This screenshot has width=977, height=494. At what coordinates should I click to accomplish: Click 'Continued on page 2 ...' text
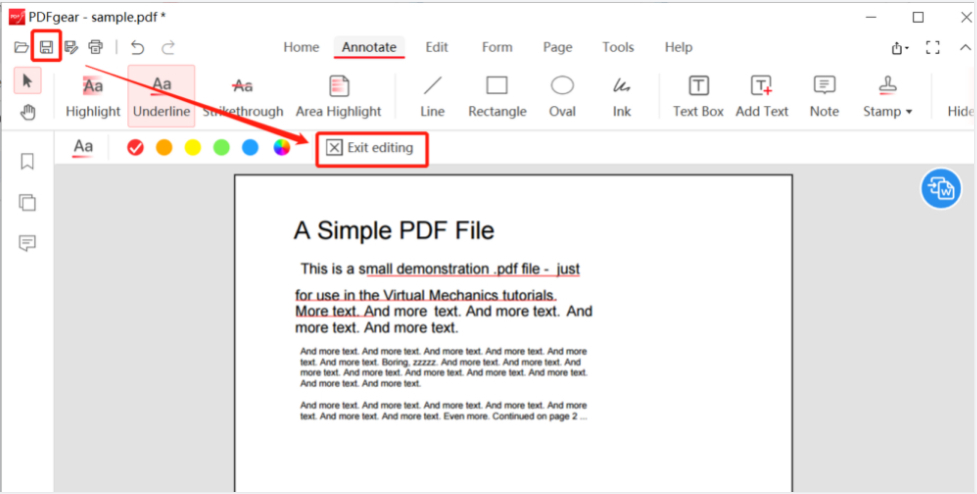click(x=540, y=416)
